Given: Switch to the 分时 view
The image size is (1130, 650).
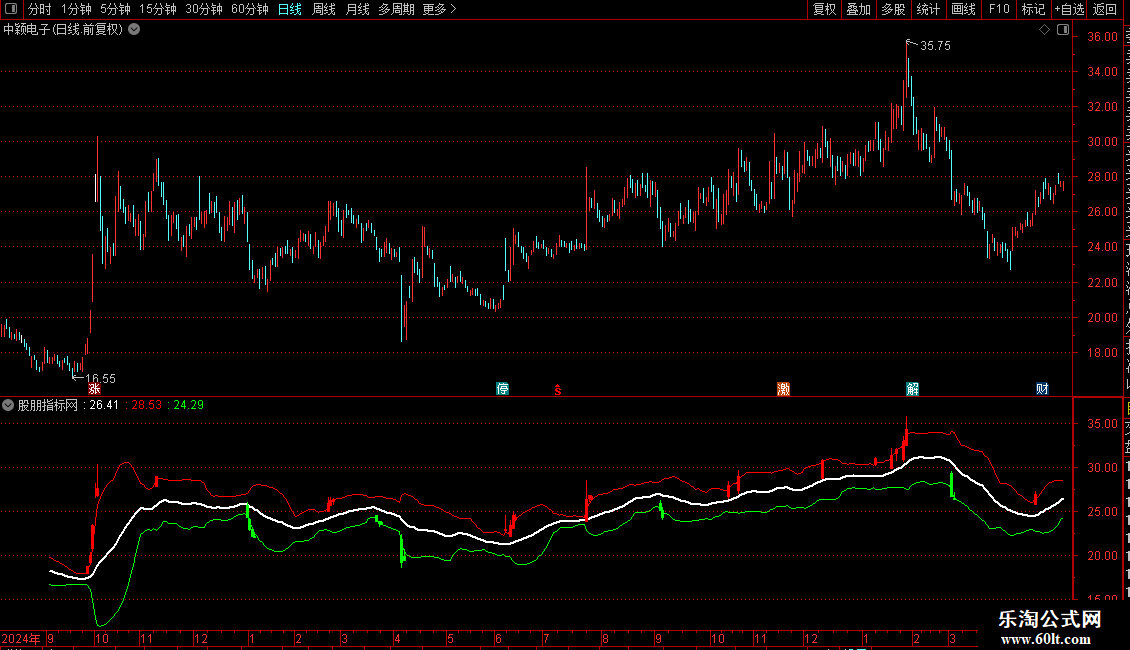Looking at the screenshot, I should tap(40, 9).
